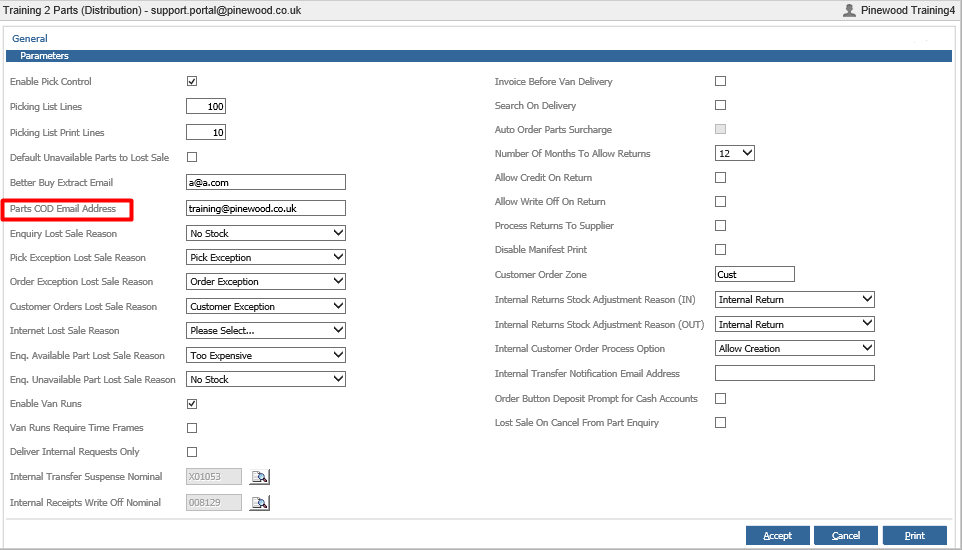Open Internal Customer Order Process Option dropdown

[x=795, y=349]
